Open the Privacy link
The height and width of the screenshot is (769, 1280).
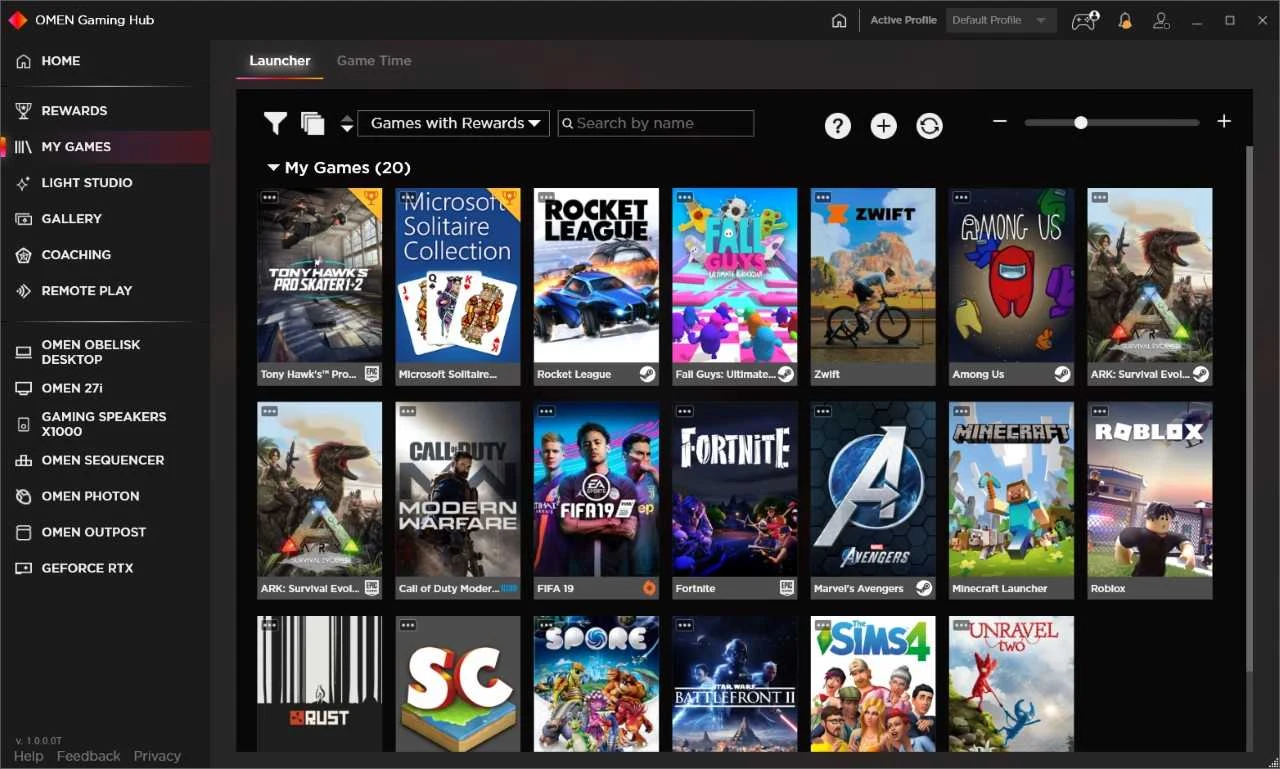point(157,756)
